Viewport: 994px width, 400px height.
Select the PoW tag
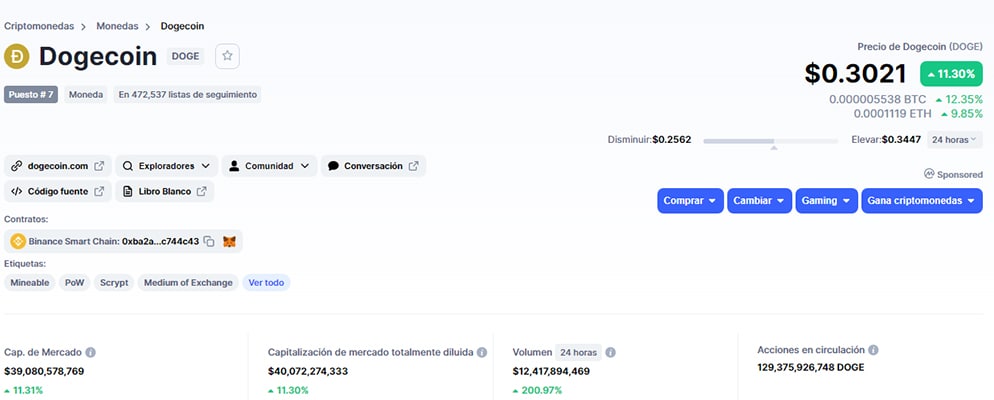[75, 283]
